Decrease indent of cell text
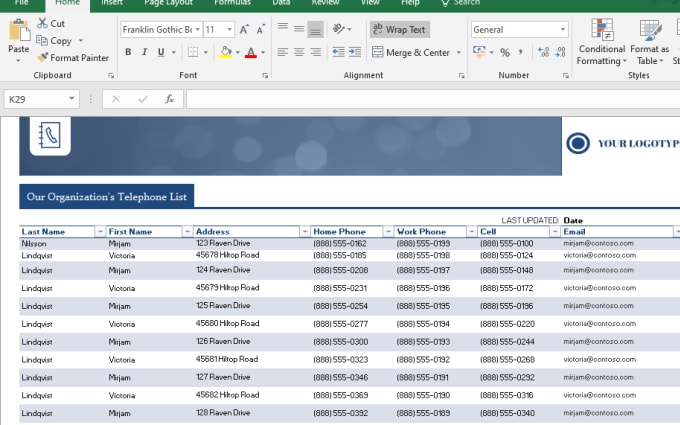The image size is (680, 425). coord(338,52)
